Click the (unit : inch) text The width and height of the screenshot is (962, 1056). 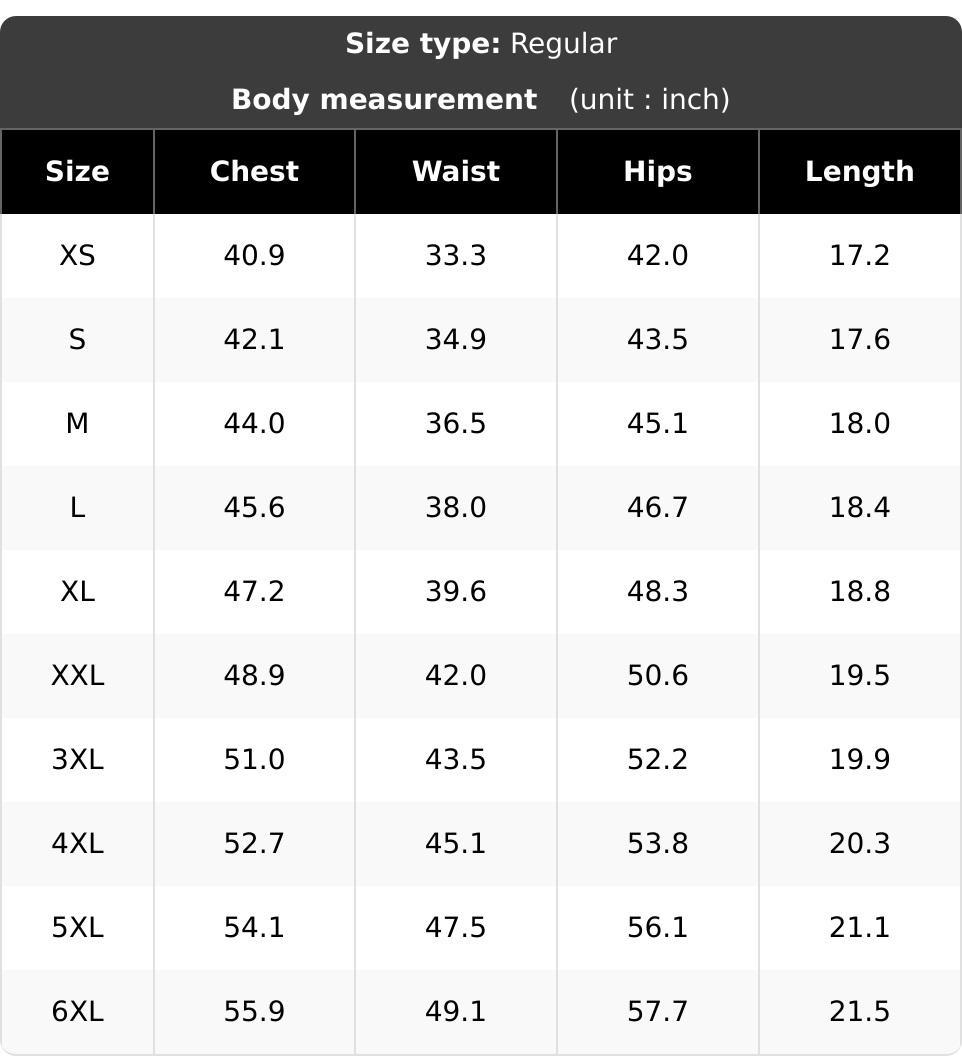point(649,100)
